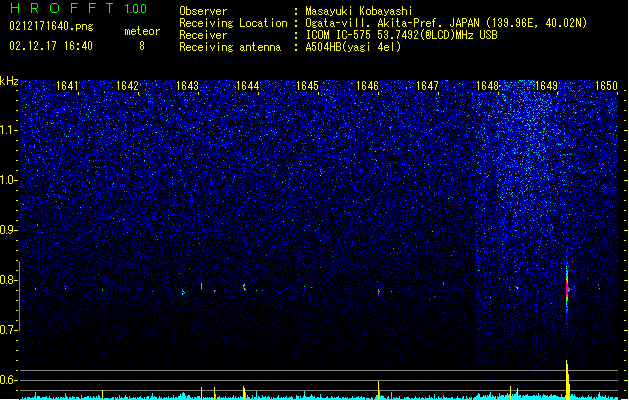The height and width of the screenshot is (400, 629).
Task: Click the timestamp 02.12.17 16:40
Action: tap(51, 46)
